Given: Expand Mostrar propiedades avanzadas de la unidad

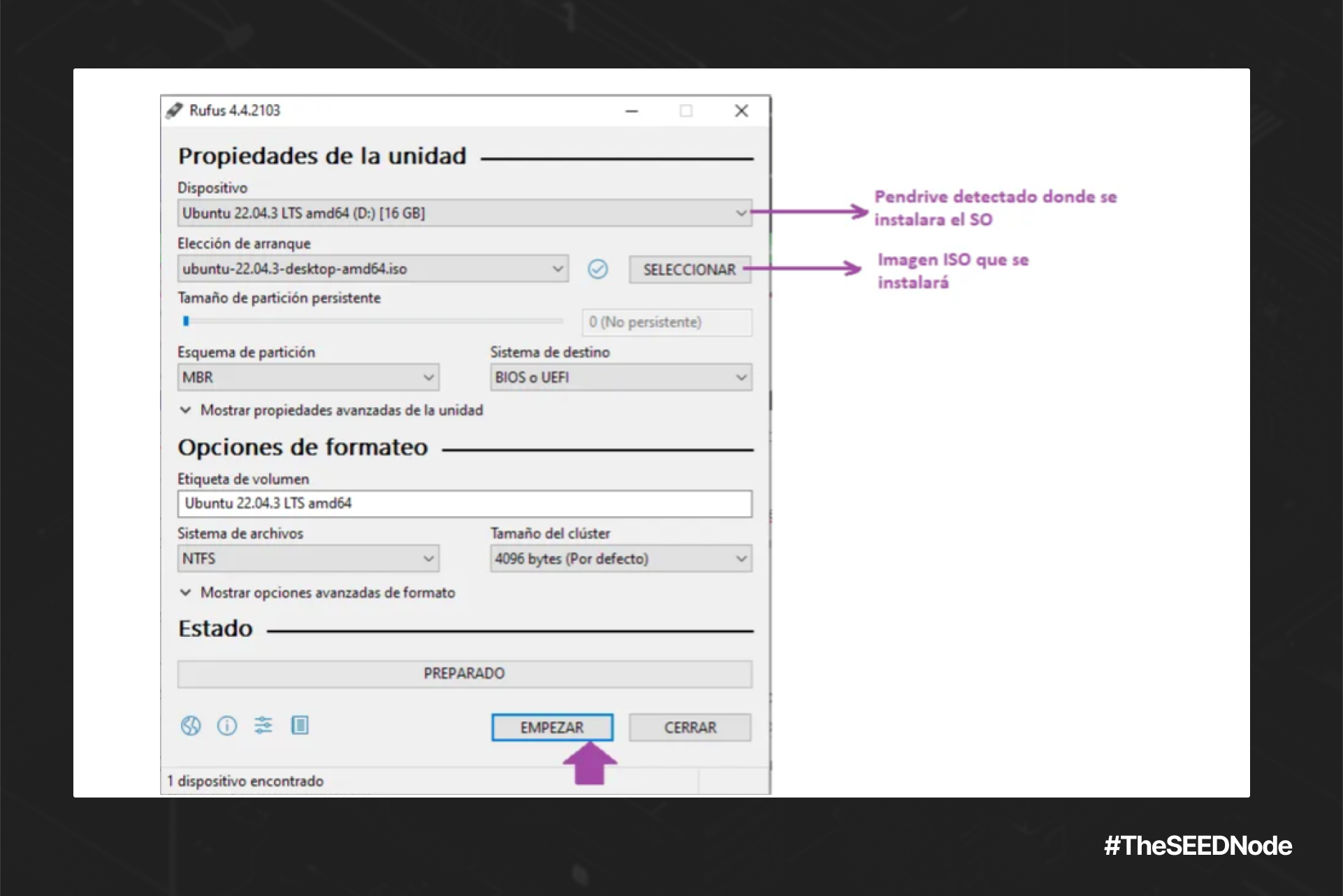Looking at the screenshot, I should [331, 410].
